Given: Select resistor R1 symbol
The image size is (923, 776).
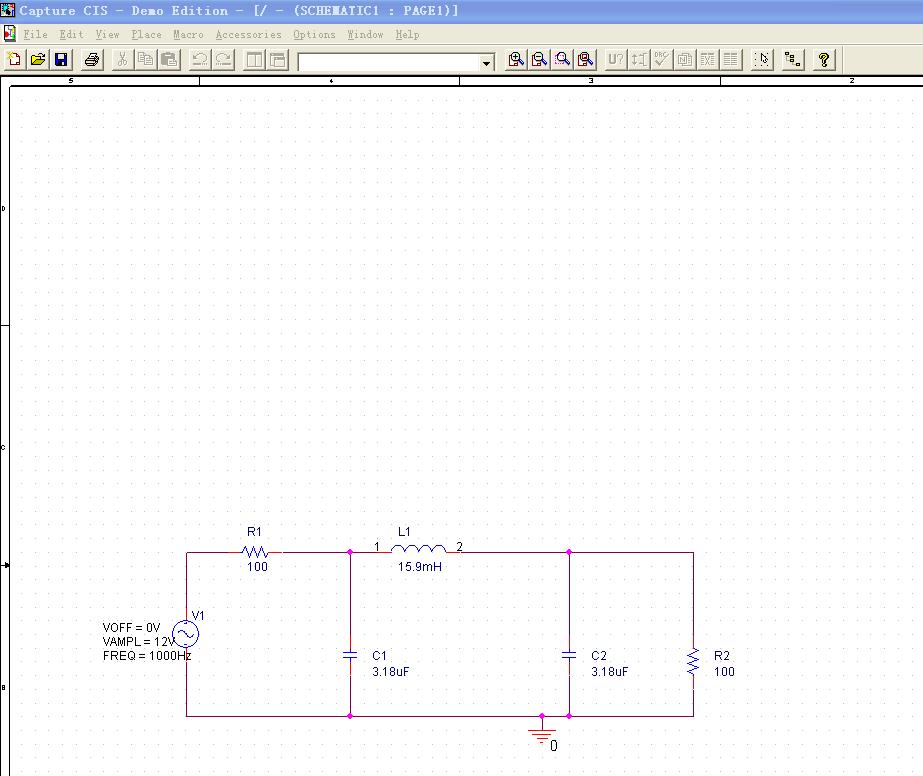Looking at the screenshot, I should point(255,552).
